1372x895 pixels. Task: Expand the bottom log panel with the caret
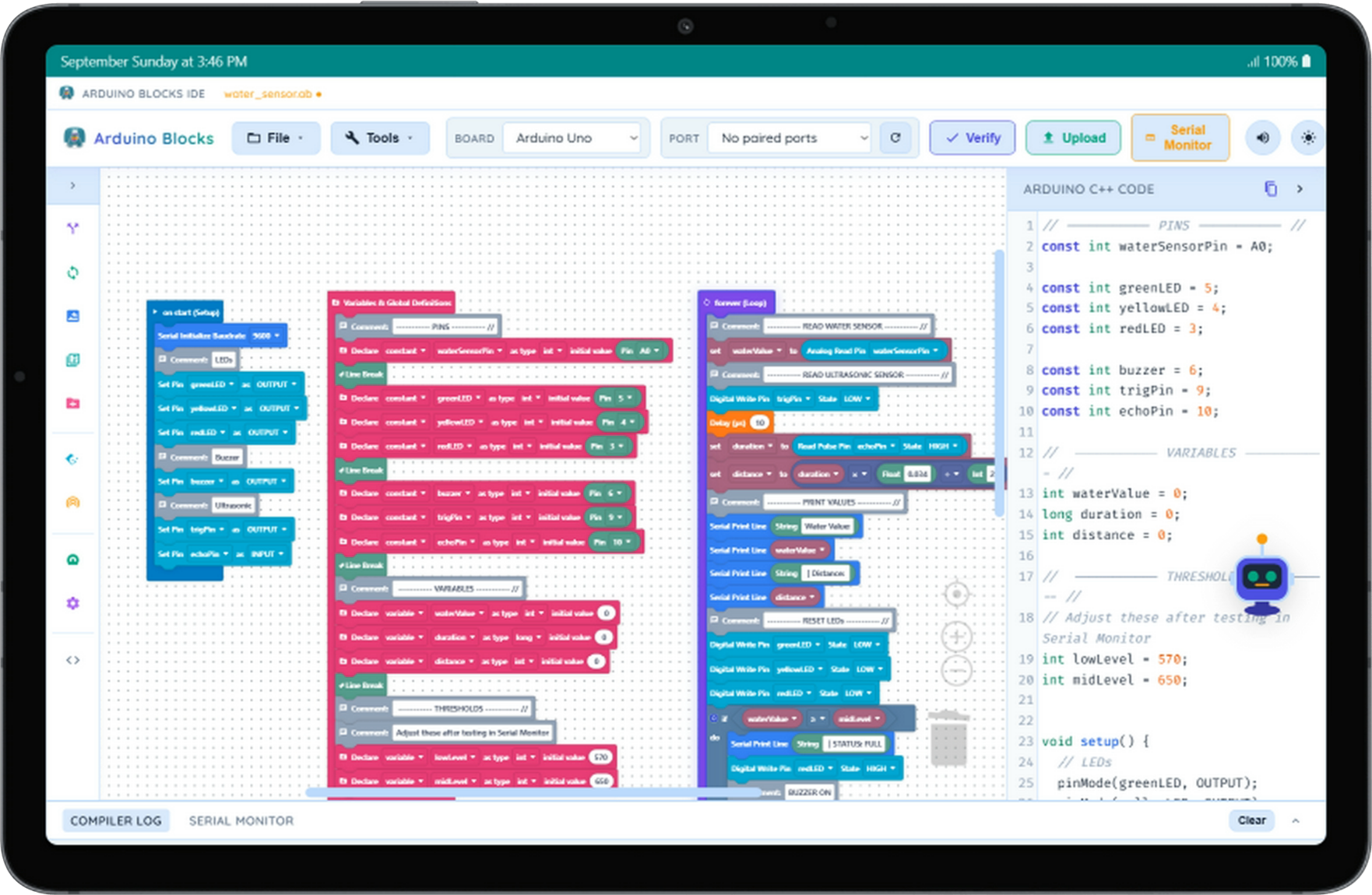click(x=1296, y=820)
